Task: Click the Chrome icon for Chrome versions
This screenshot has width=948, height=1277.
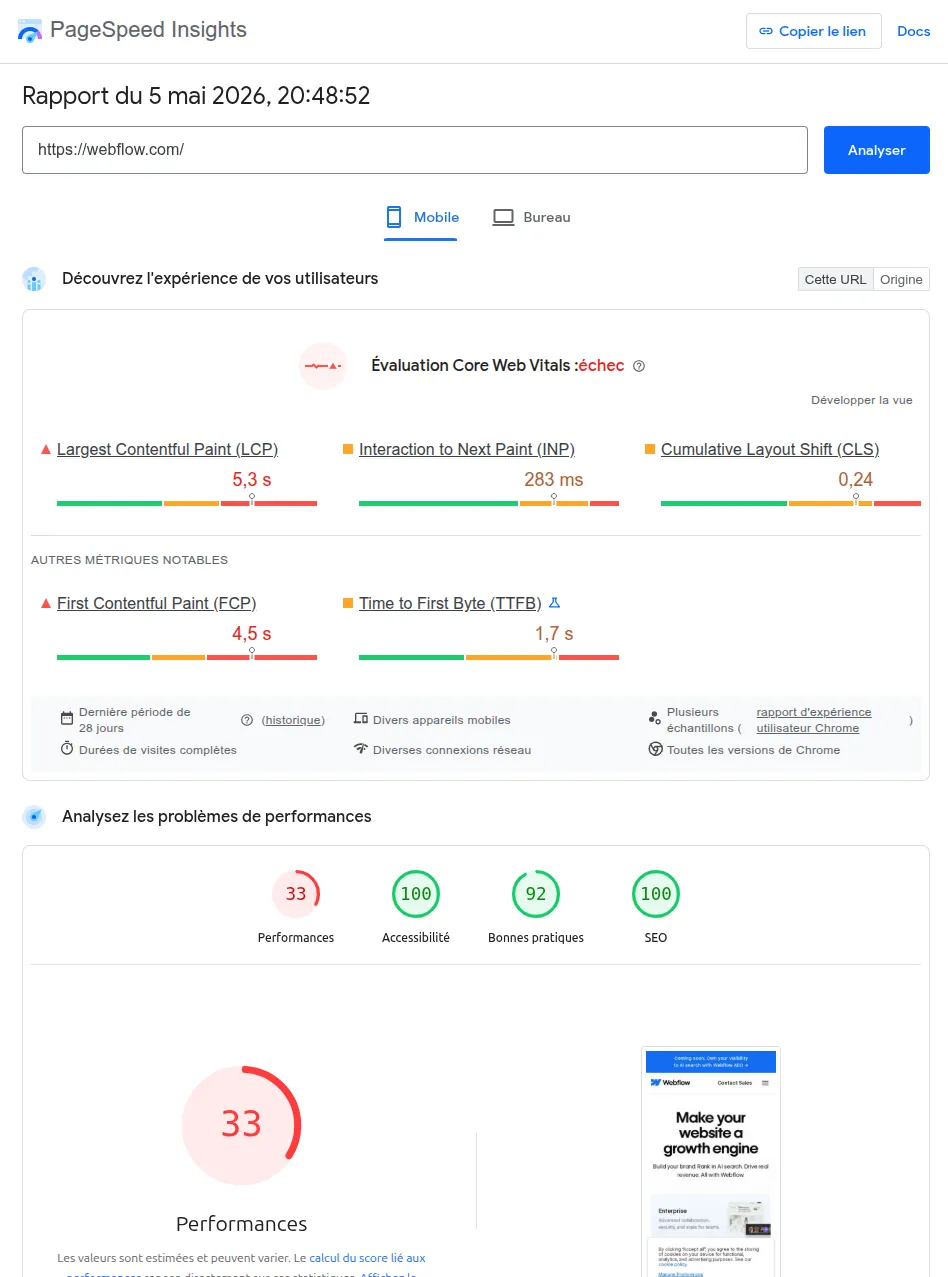Action: coord(656,749)
